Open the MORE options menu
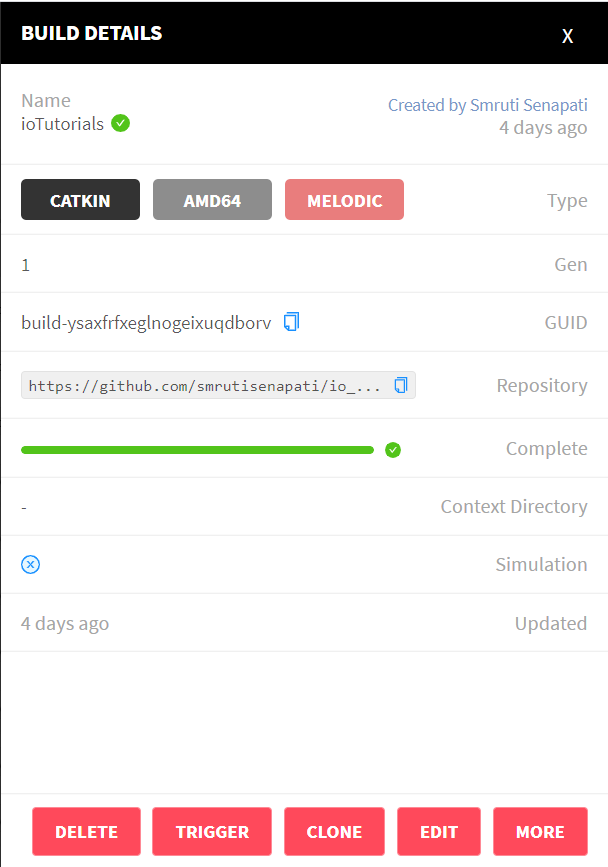This screenshot has height=867, width=608. pyautogui.click(x=540, y=832)
